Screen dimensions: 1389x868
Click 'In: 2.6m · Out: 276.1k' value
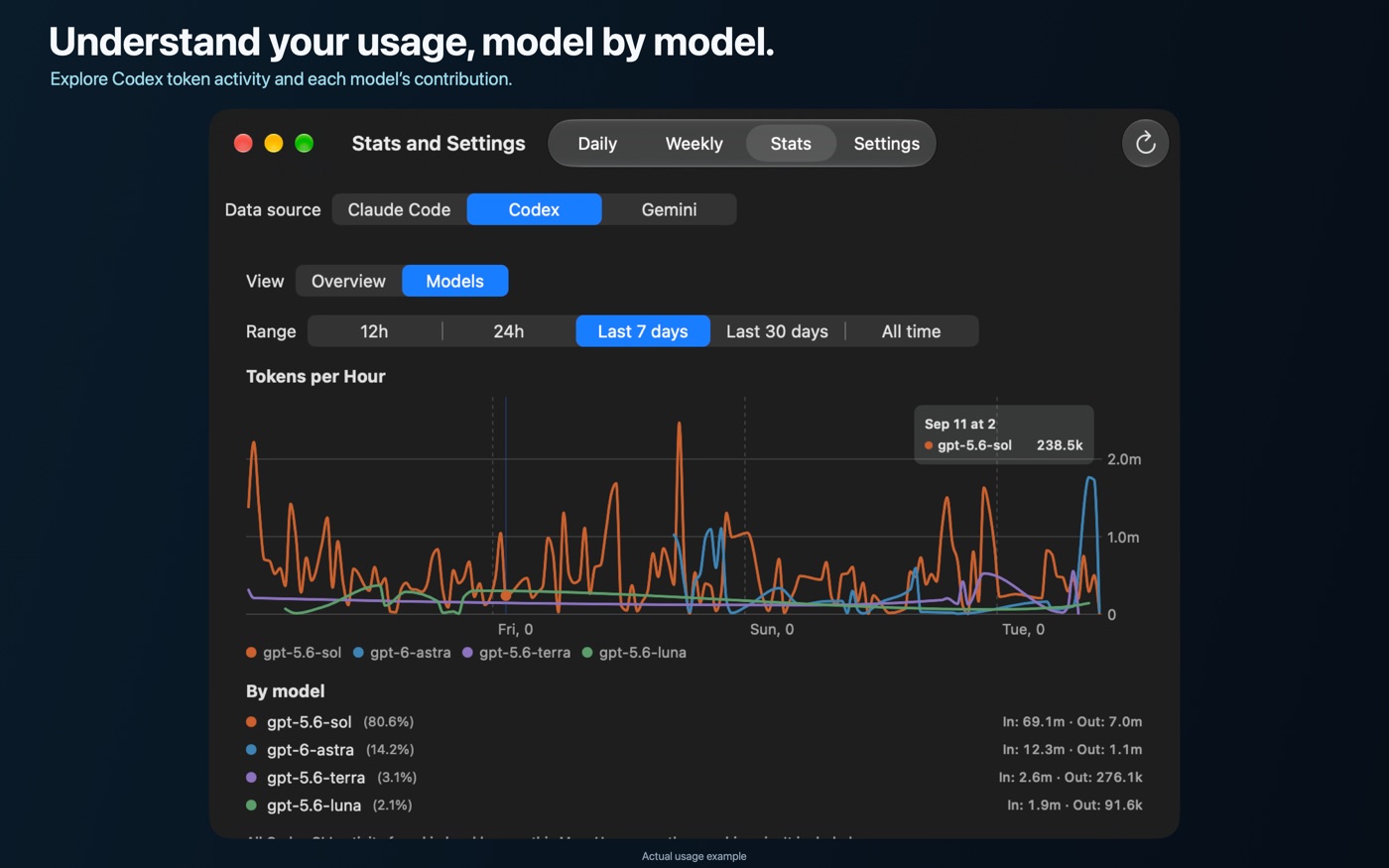coord(1071,778)
